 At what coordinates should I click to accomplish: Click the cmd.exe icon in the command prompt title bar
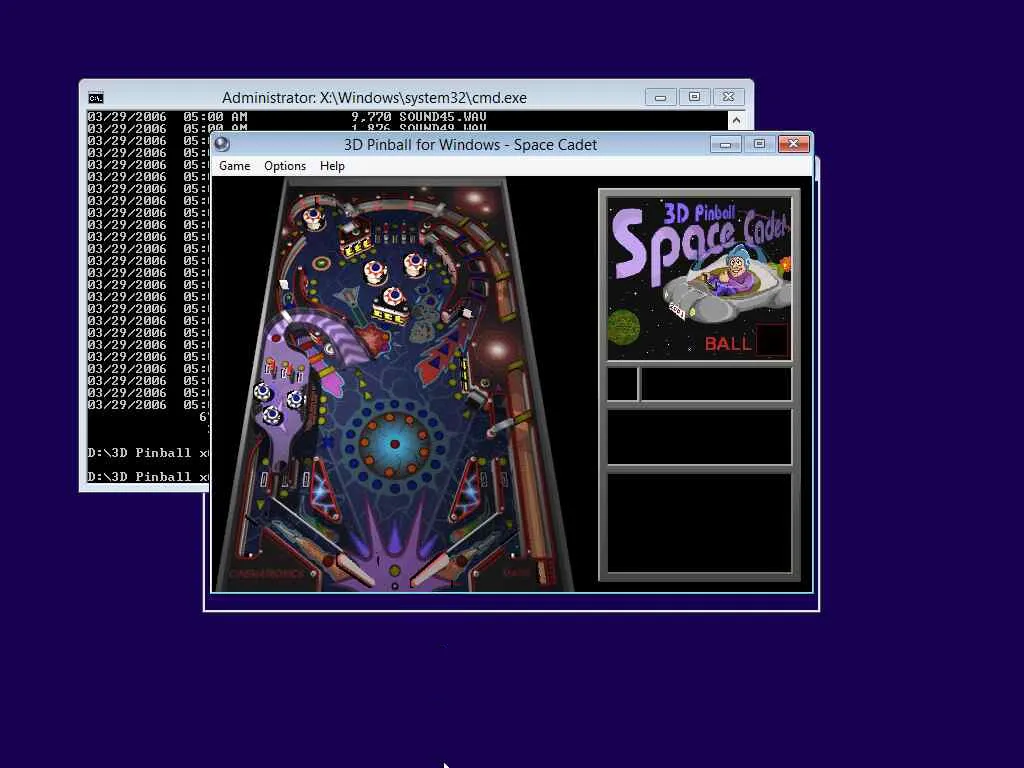click(x=96, y=98)
